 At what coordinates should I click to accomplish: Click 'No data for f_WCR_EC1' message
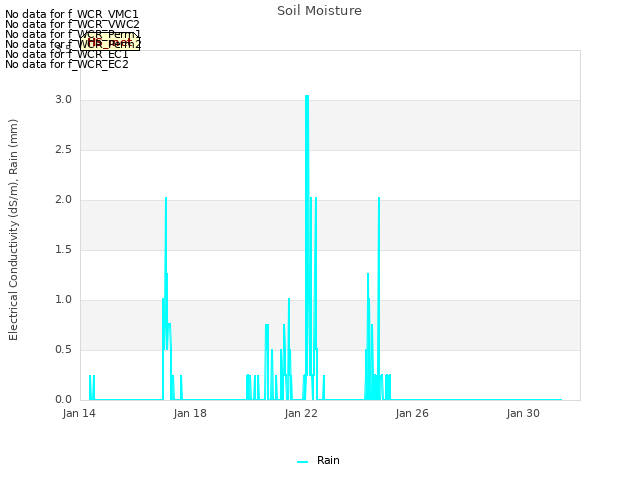click(x=67, y=54)
